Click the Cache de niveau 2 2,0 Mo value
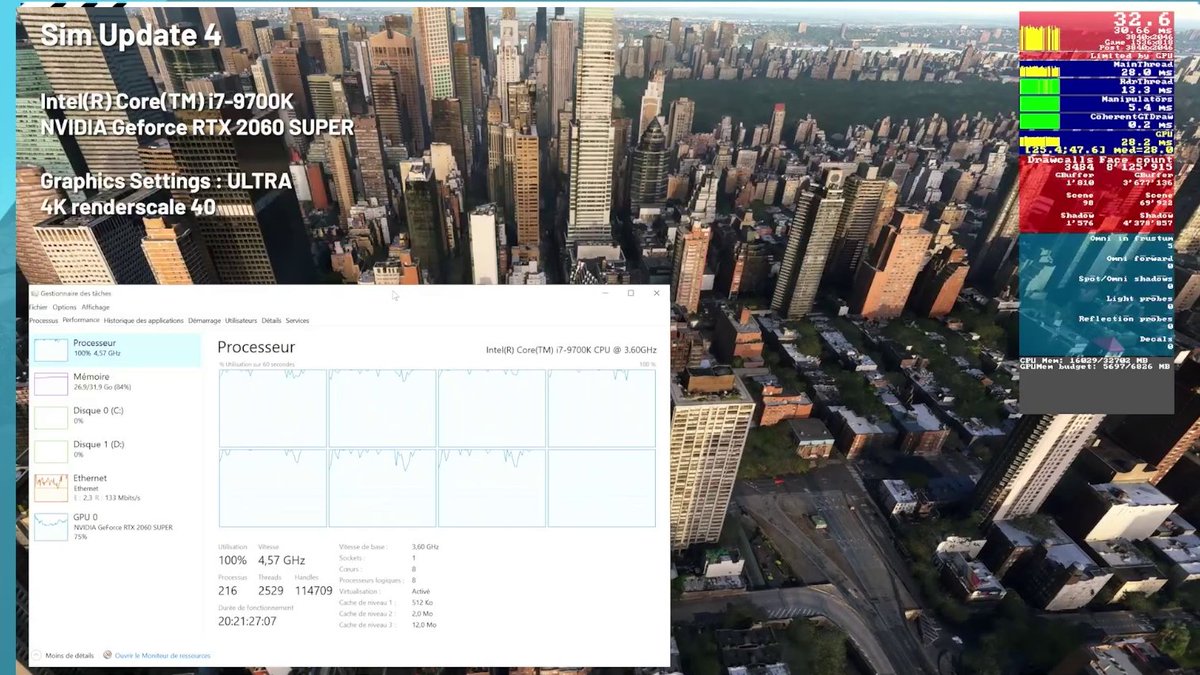Screen dimensions: 1200x675 pos(422,613)
